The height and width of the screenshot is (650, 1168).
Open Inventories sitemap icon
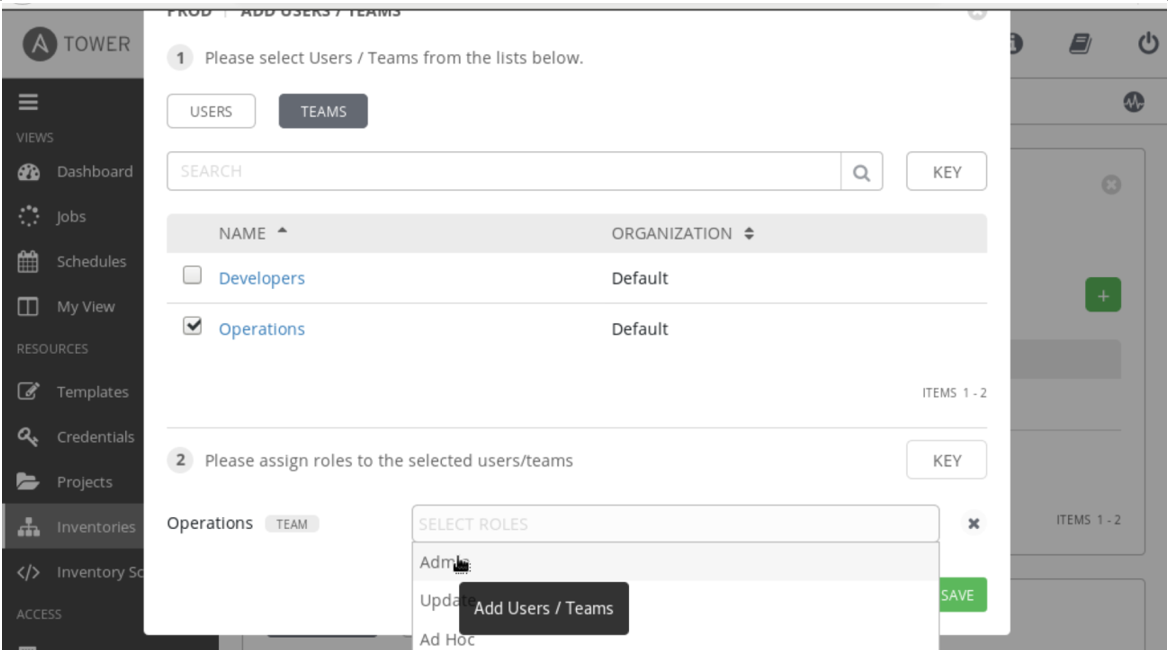(28, 527)
